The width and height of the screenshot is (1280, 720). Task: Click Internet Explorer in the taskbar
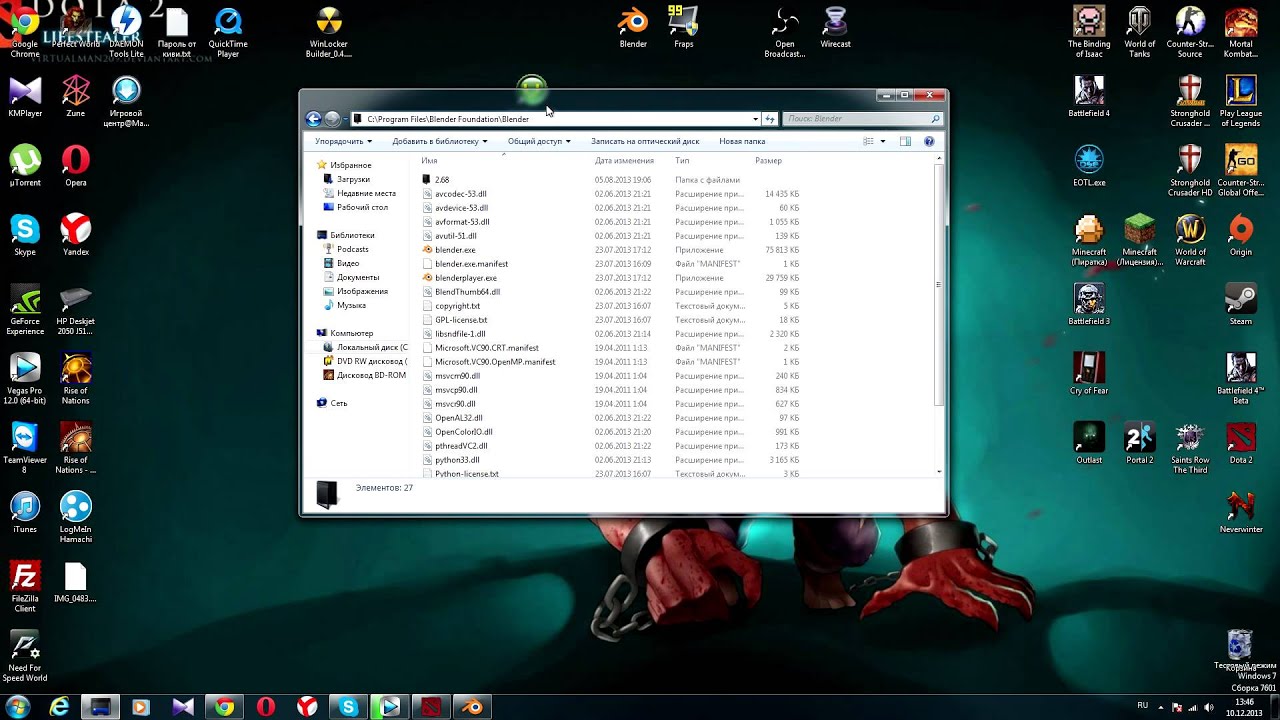60,707
